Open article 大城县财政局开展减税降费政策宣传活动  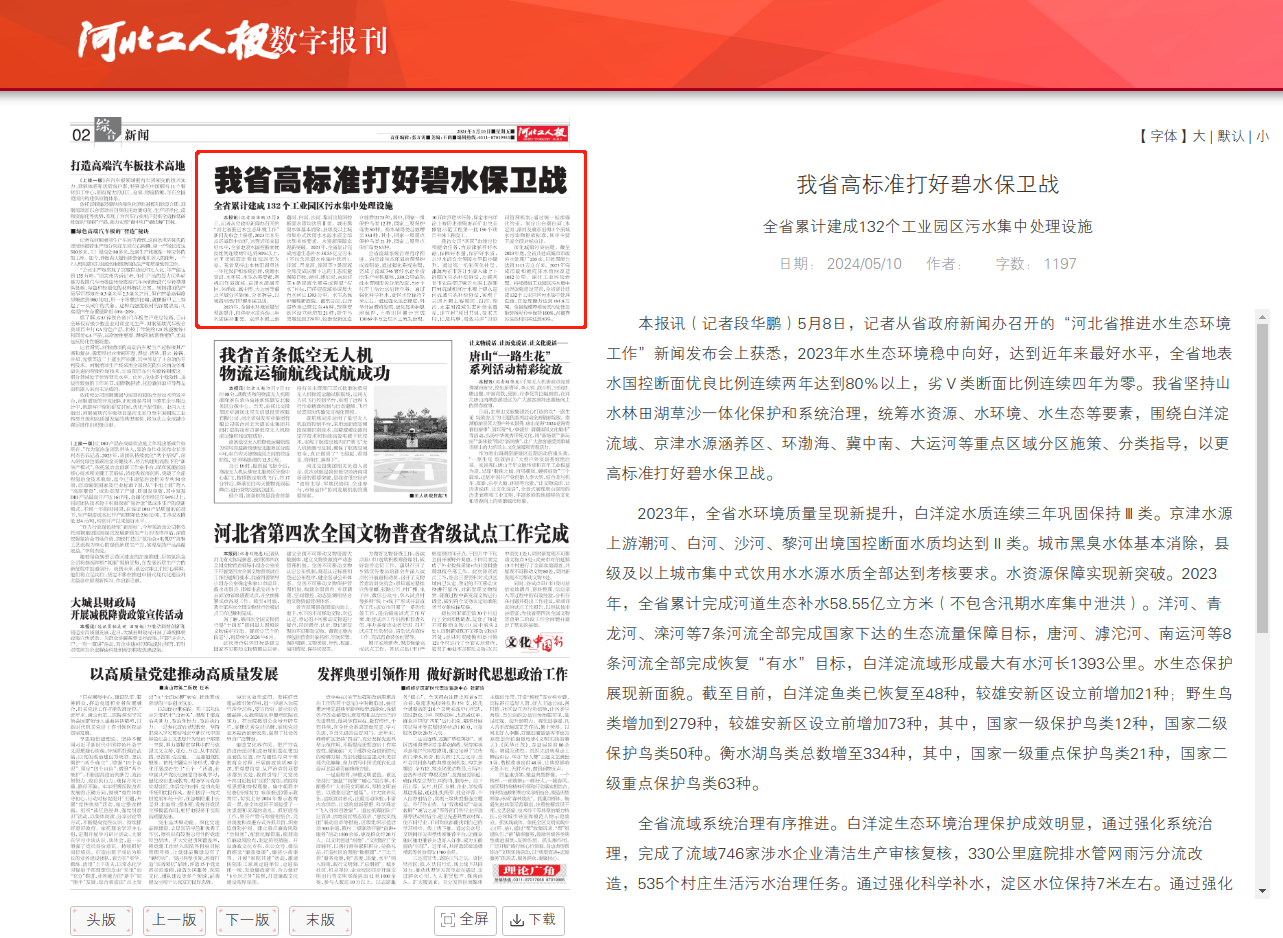pyautogui.click(x=128, y=608)
